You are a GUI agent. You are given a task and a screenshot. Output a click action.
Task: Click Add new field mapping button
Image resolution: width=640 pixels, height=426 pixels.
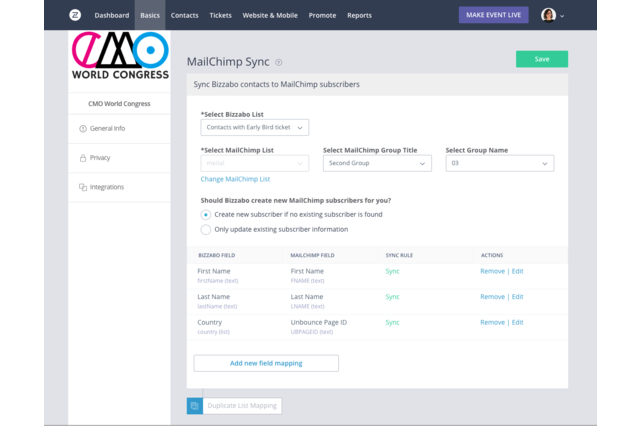click(266, 363)
